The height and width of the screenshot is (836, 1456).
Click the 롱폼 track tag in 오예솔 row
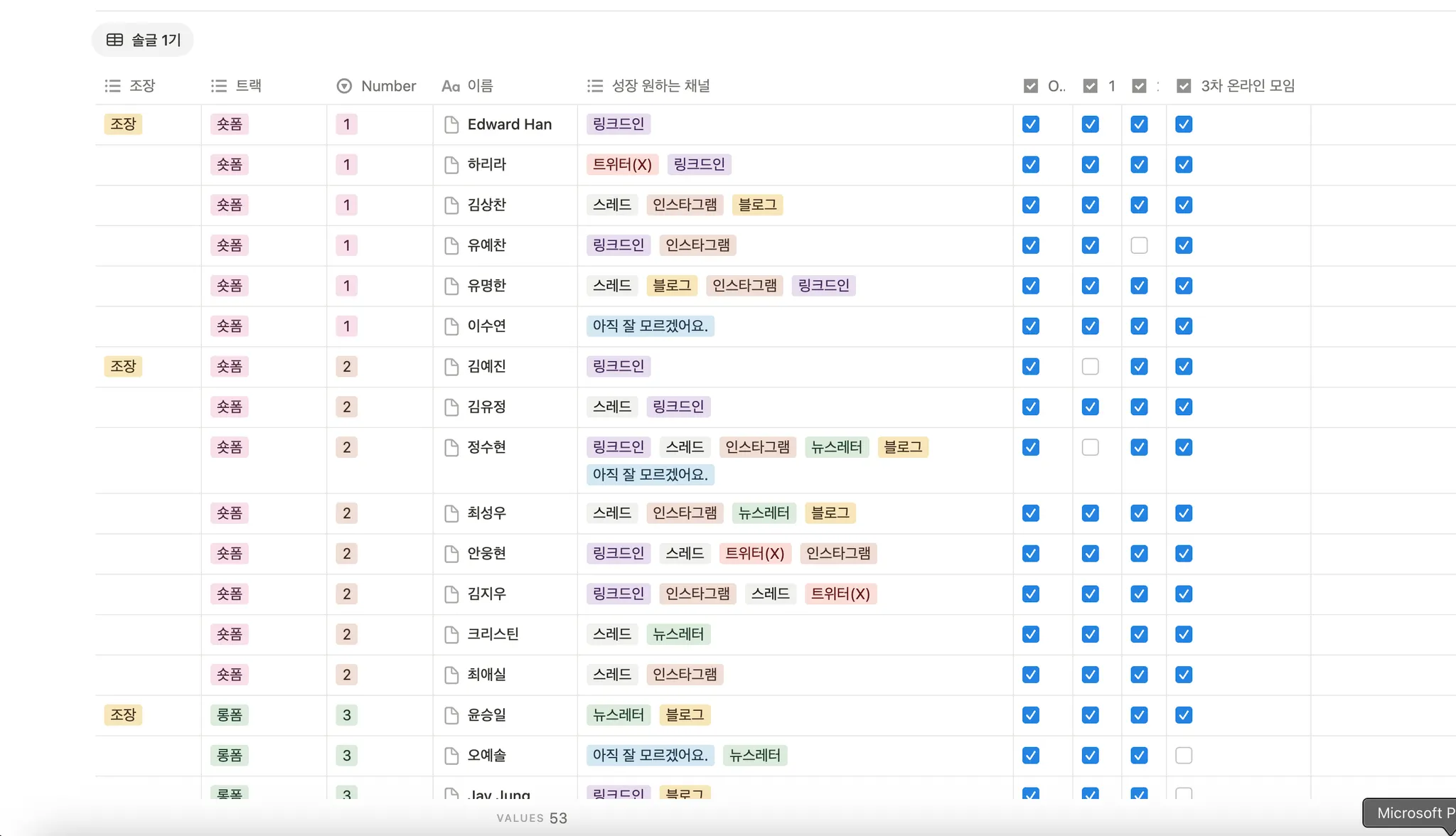point(229,755)
